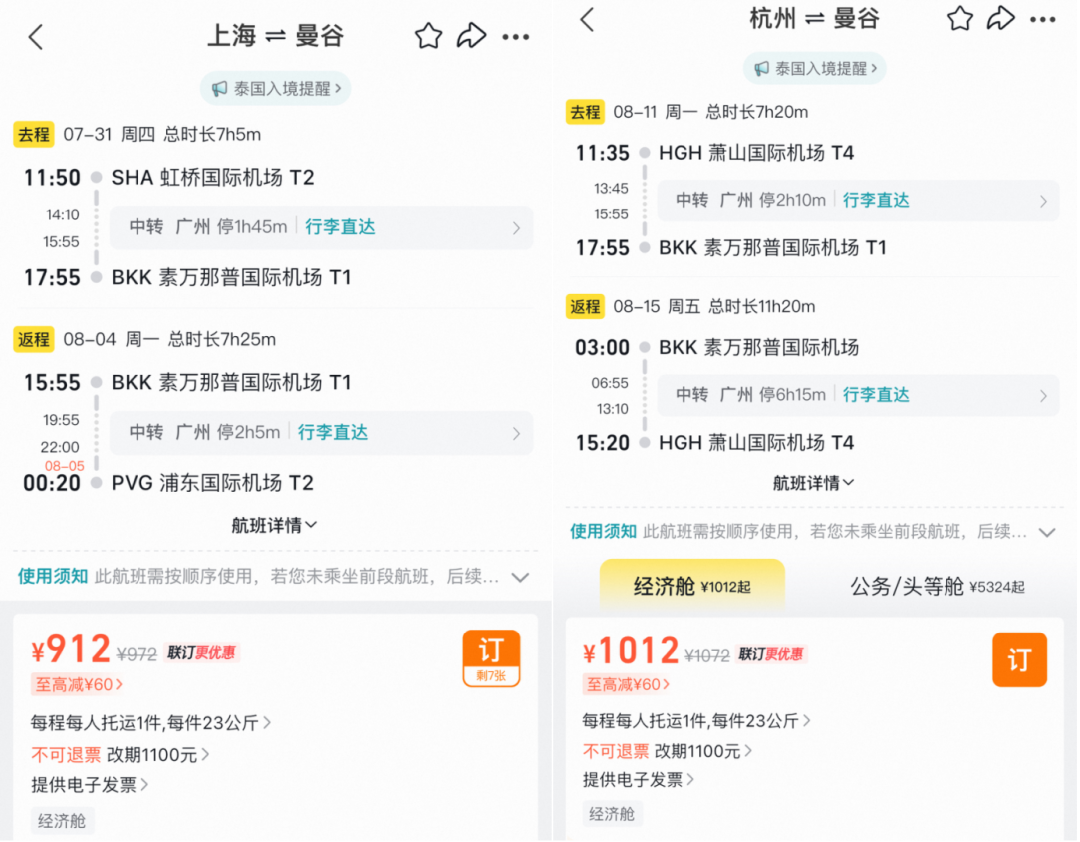
Task: Expand 航班详情 on the Shanghai itinerary
Action: pyautogui.click(x=275, y=524)
